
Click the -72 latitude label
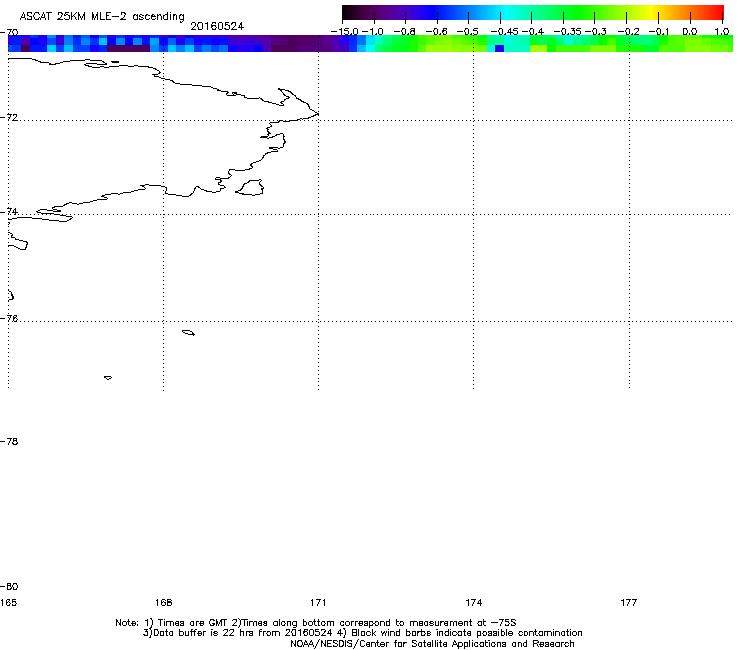click(9, 117)
